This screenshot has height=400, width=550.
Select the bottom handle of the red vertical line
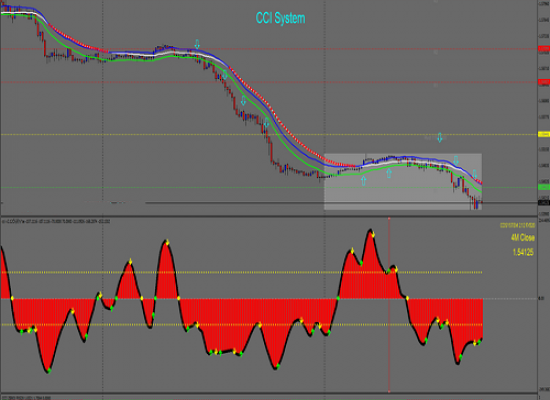[389, 391]
